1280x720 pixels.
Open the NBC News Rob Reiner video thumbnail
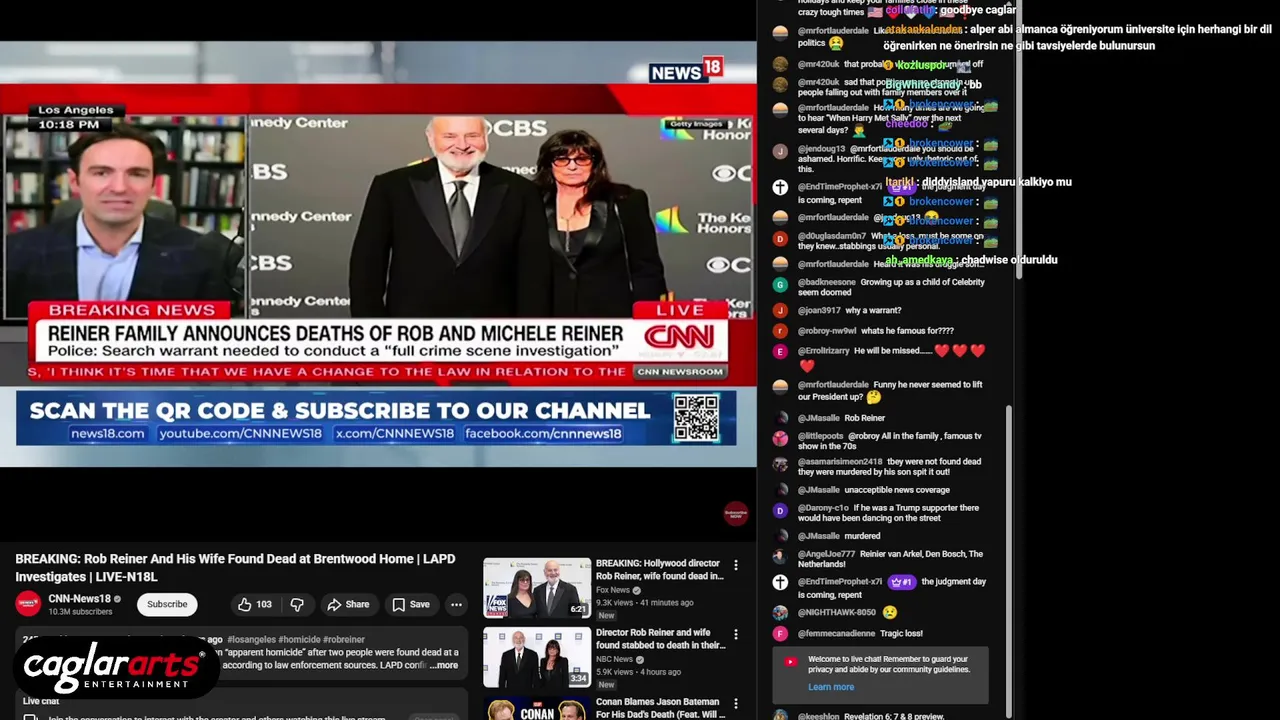(x=537, y=657)
